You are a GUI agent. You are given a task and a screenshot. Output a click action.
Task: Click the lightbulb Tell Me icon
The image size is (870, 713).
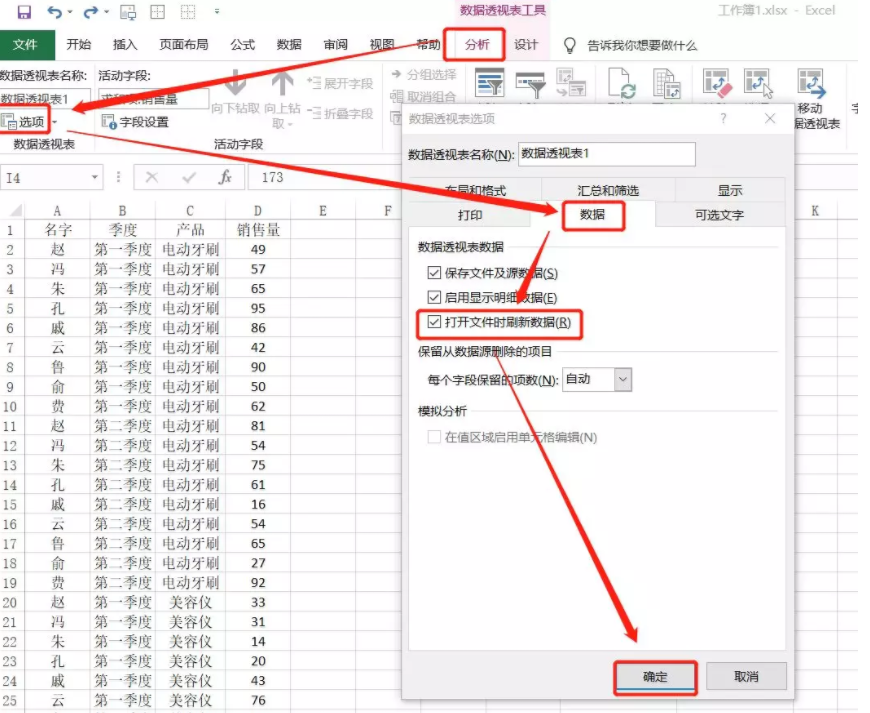pos(569,45)
